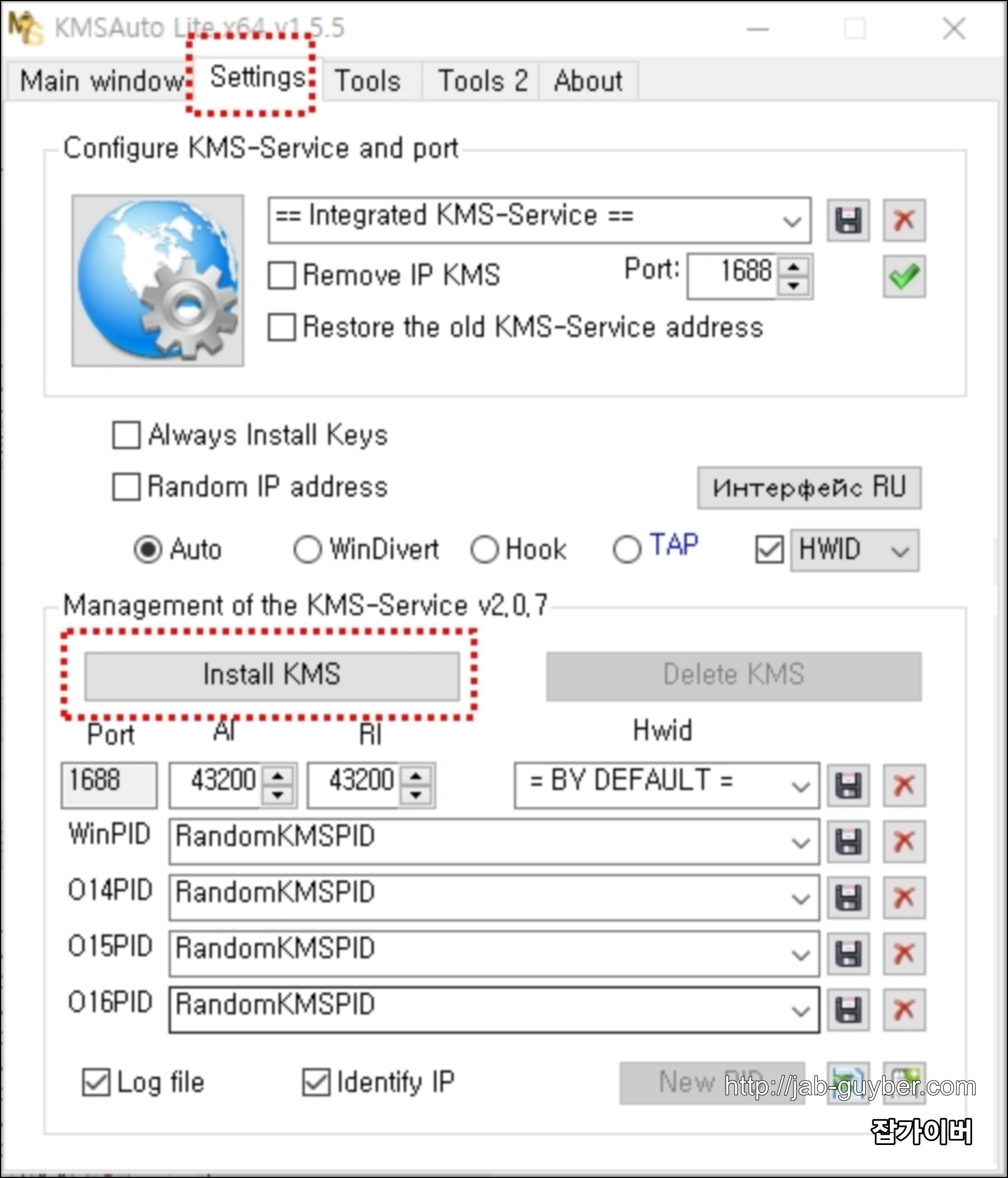Click the Delete KMS button
Image resolution: width=1008 pixels, height=1178 pixels.
(x=734, y=675)
